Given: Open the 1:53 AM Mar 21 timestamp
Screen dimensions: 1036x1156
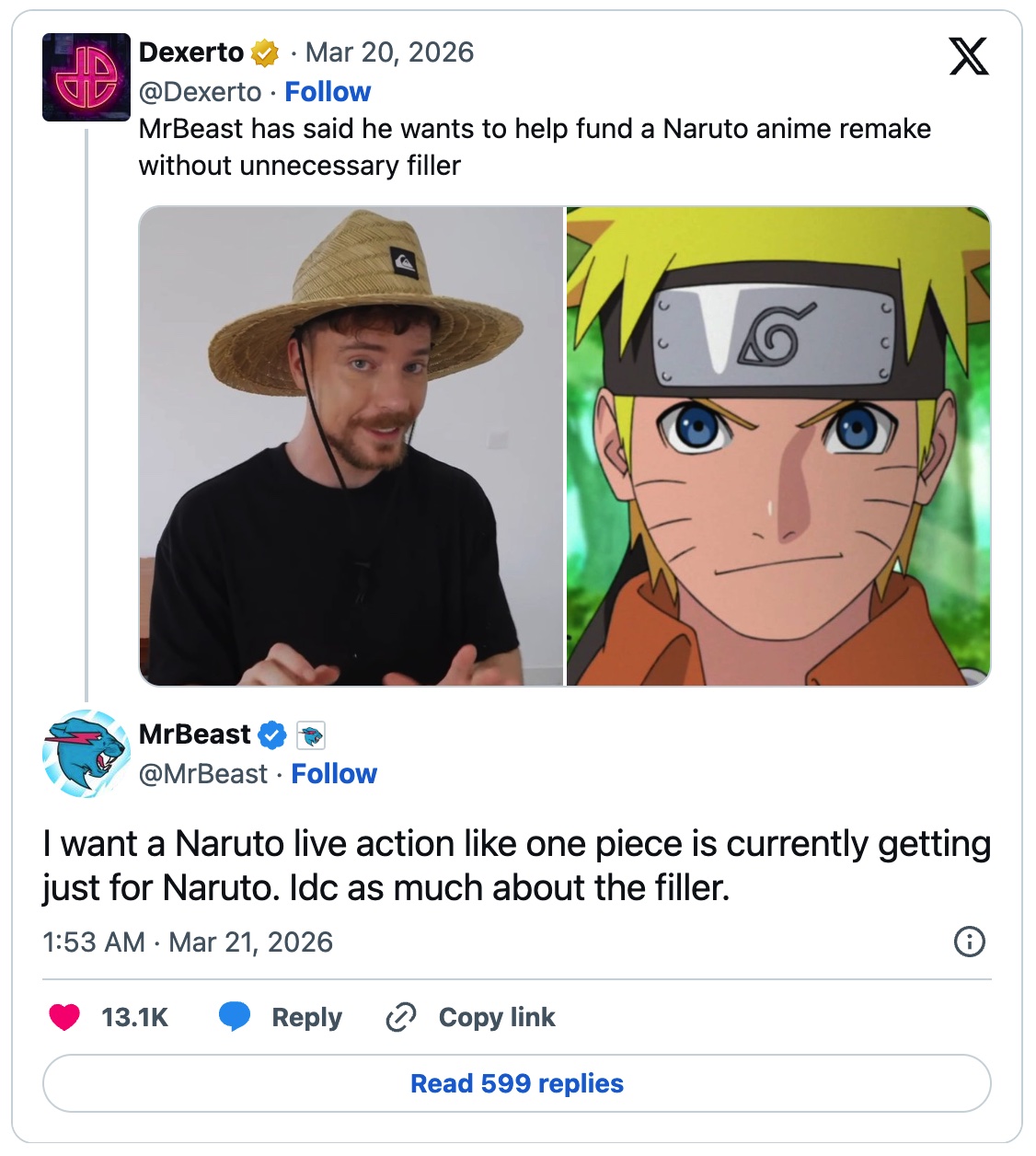Looking at the screenshot, I should [x=188, y=942].
